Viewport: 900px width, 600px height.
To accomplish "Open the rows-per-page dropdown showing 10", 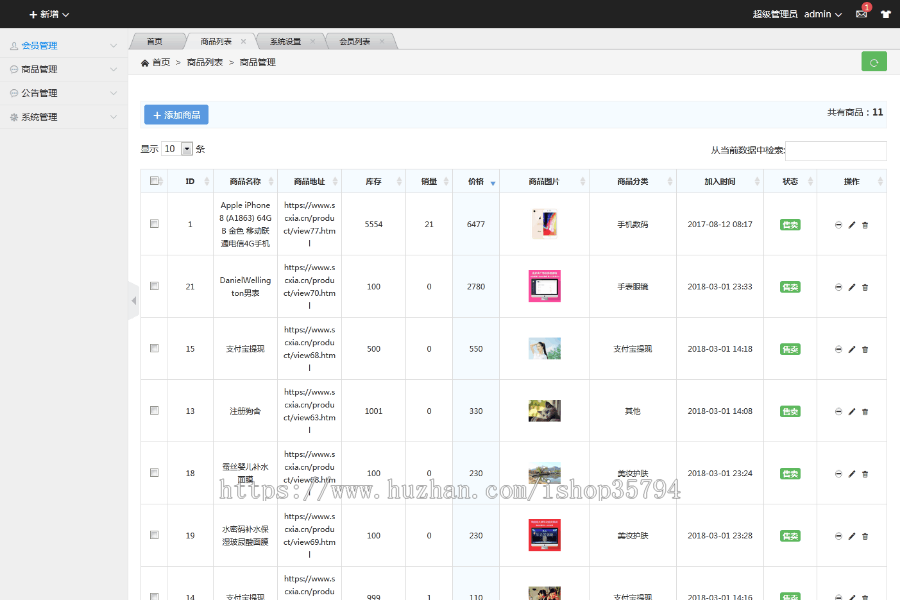I will 178,149.
